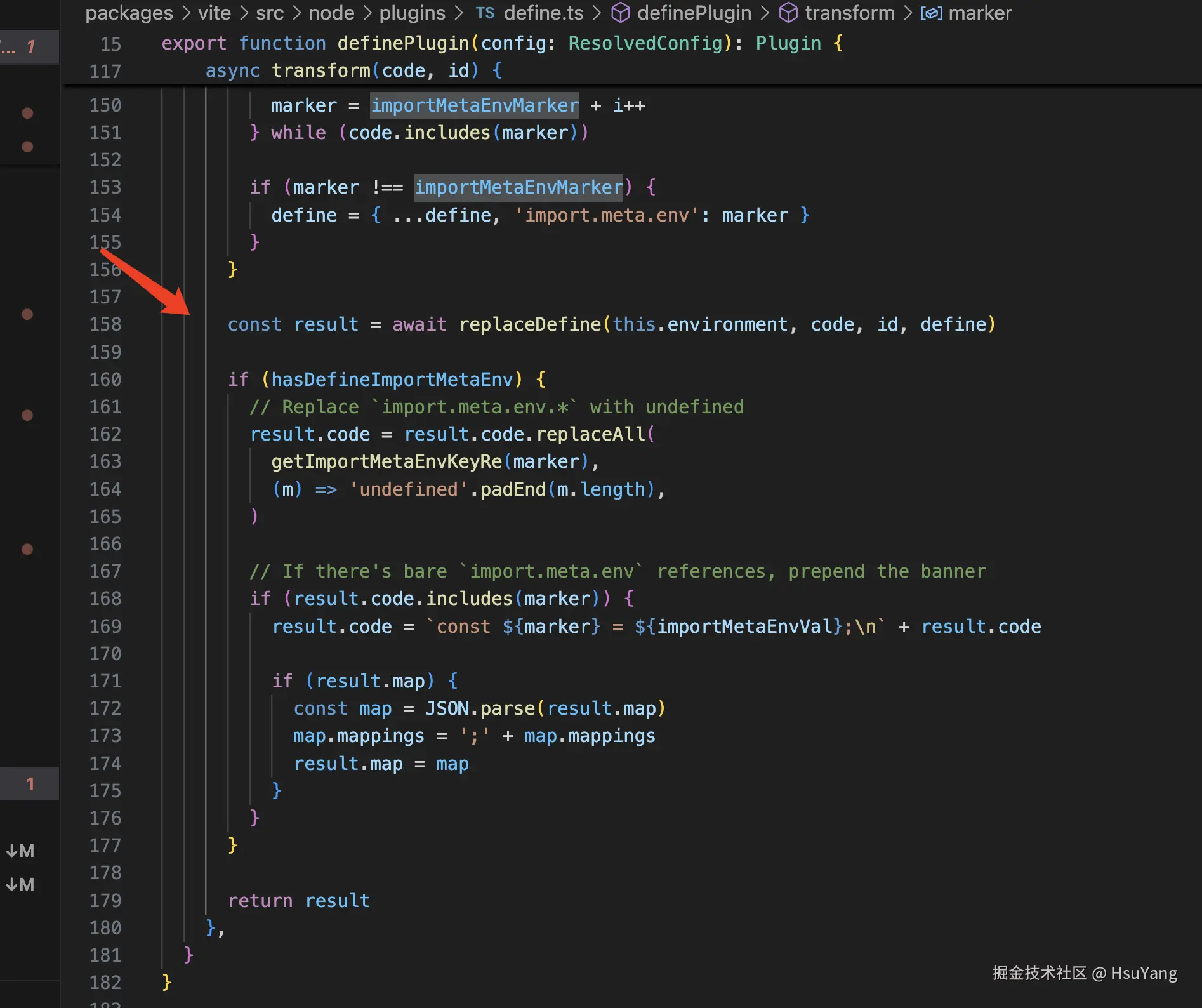Viewport: 1202px width, 1008px height.
Task: Click the variable symbol icon before marker breadcrumb
Action: coord(931,13)
